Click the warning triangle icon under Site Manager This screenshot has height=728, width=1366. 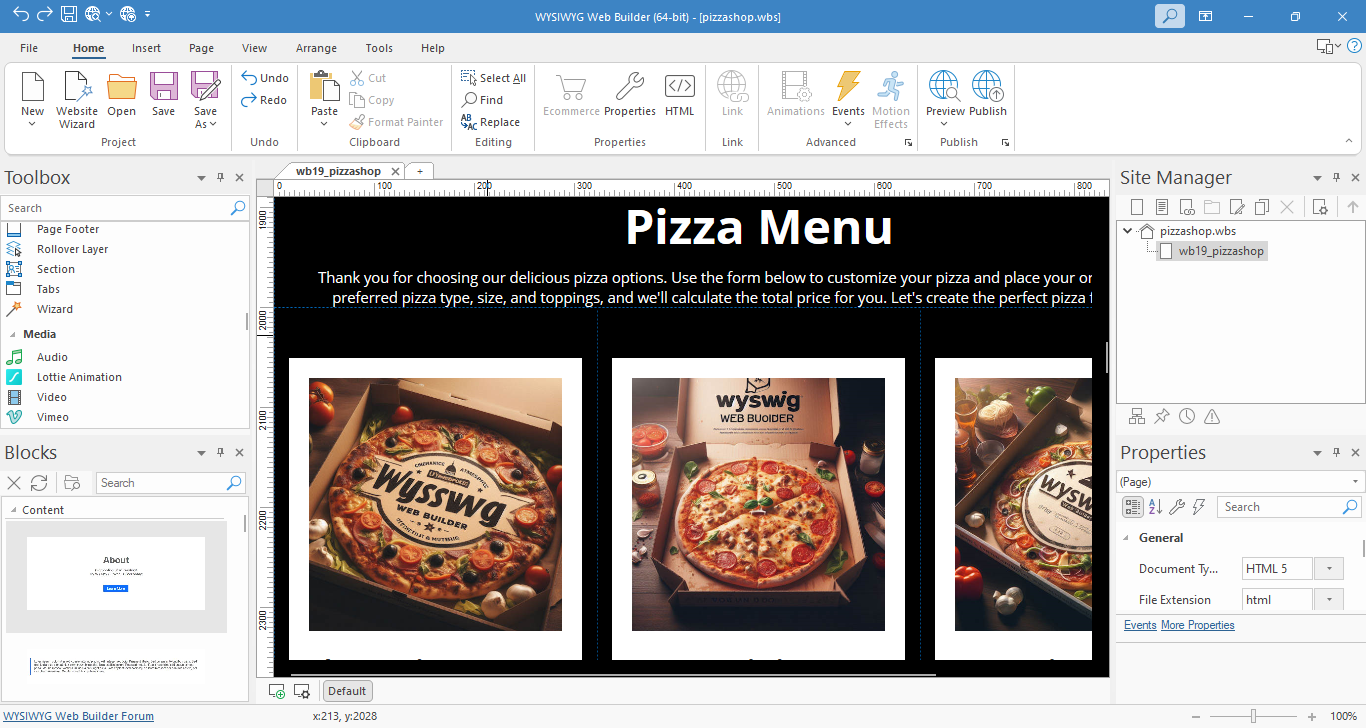point(1212,416)
